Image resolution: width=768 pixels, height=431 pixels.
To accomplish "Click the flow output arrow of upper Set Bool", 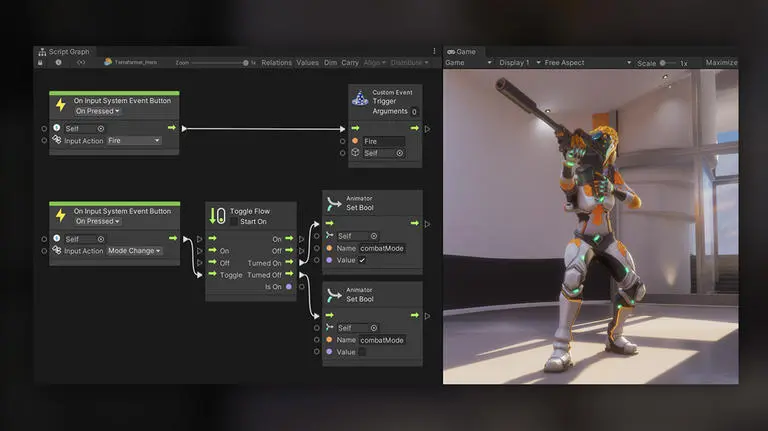I will coord(415,223).
